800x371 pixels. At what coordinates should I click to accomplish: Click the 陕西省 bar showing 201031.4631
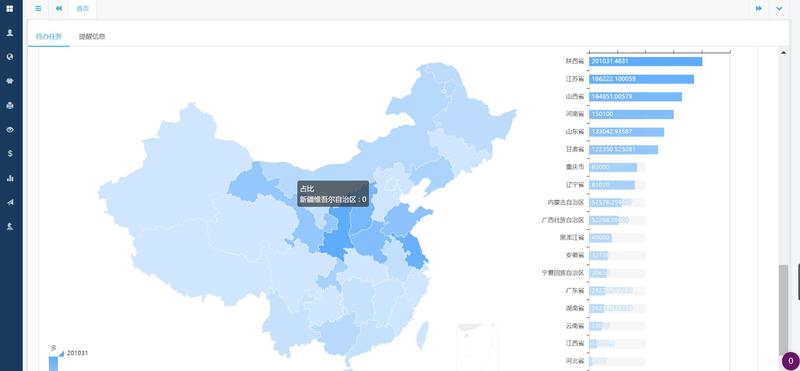click(x=645, y=61)
